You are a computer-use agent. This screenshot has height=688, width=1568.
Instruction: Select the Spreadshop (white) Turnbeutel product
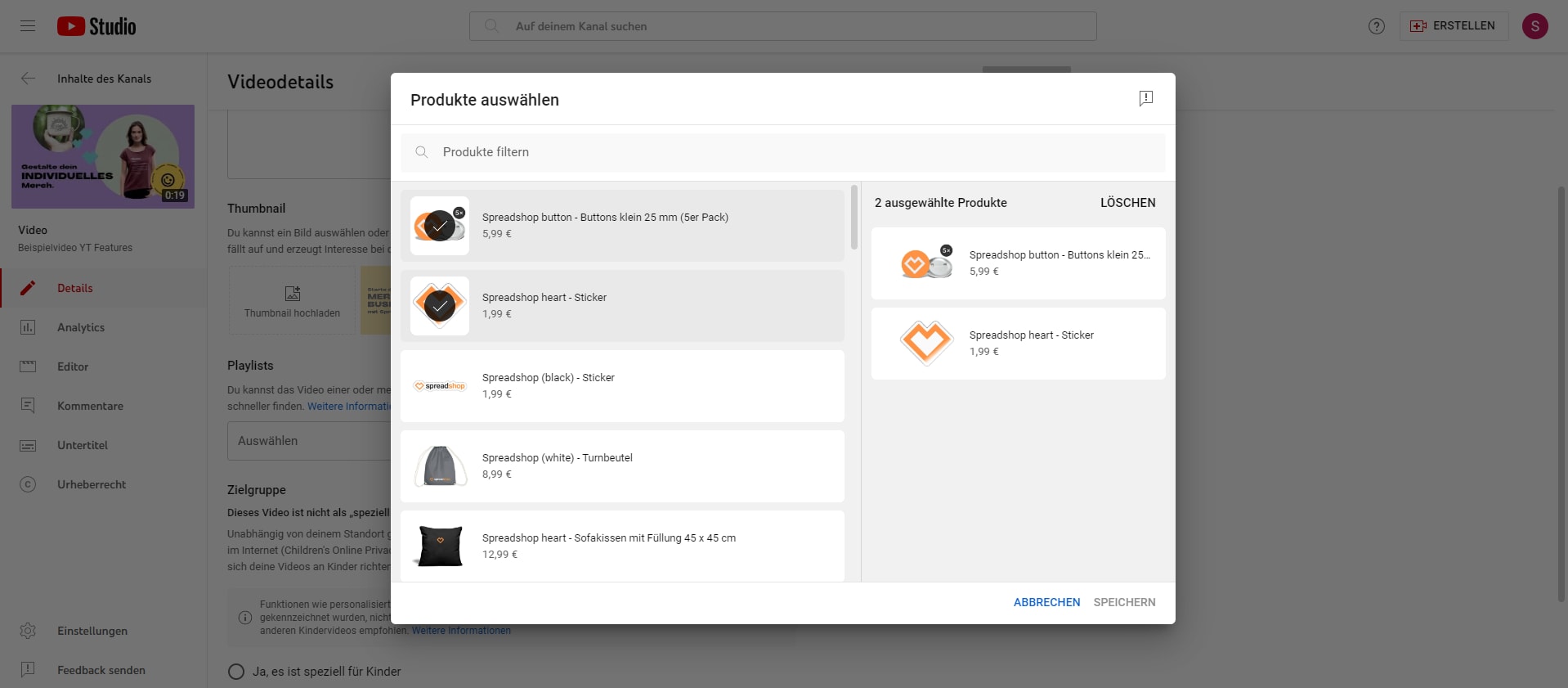click(621, 466)
